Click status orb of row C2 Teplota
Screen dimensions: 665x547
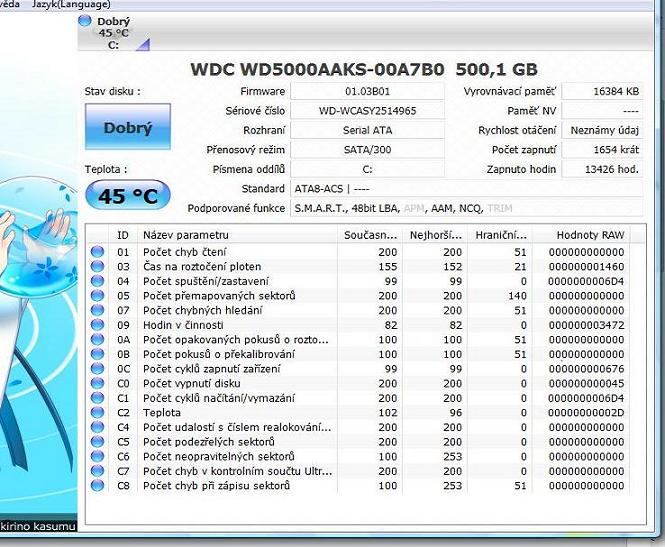(x=98, y=412)
